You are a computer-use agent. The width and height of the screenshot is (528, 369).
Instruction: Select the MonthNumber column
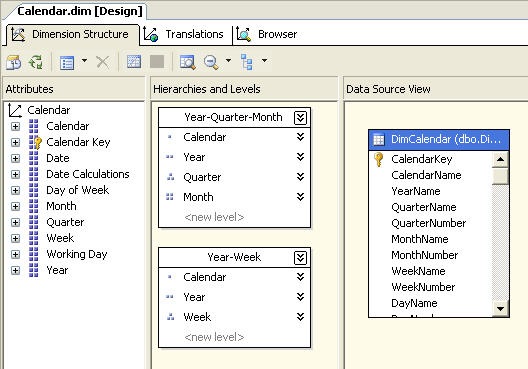coord(424,255)
